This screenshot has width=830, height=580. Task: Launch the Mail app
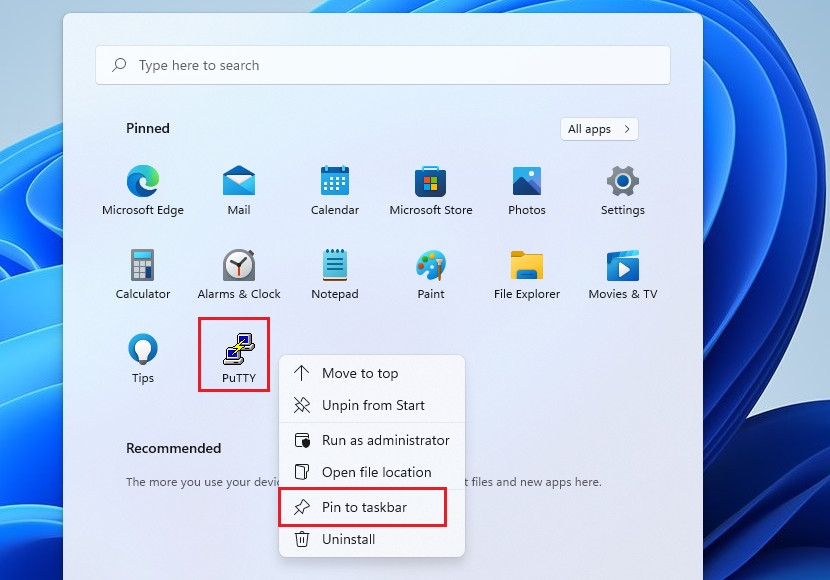pyautogui.click(x=239, y=190)
